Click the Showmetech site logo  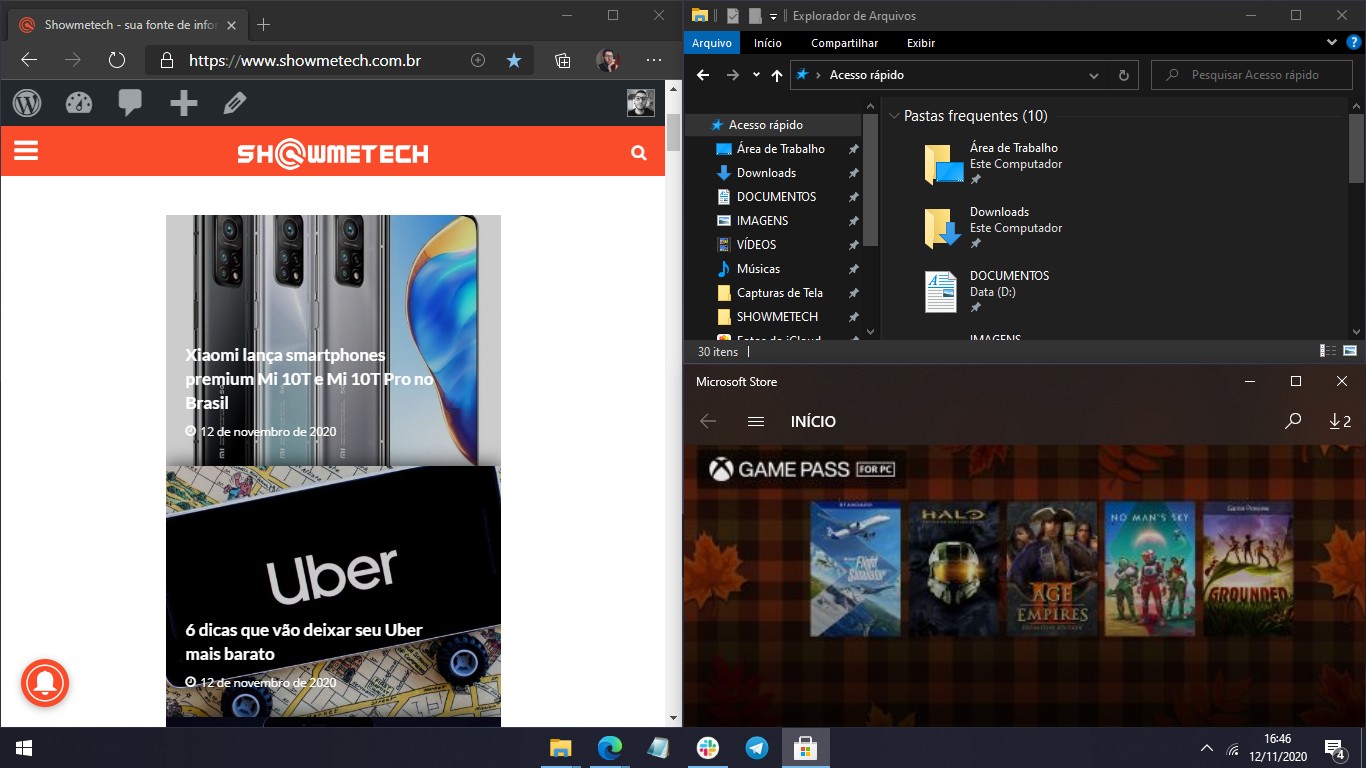coord(333,153)
